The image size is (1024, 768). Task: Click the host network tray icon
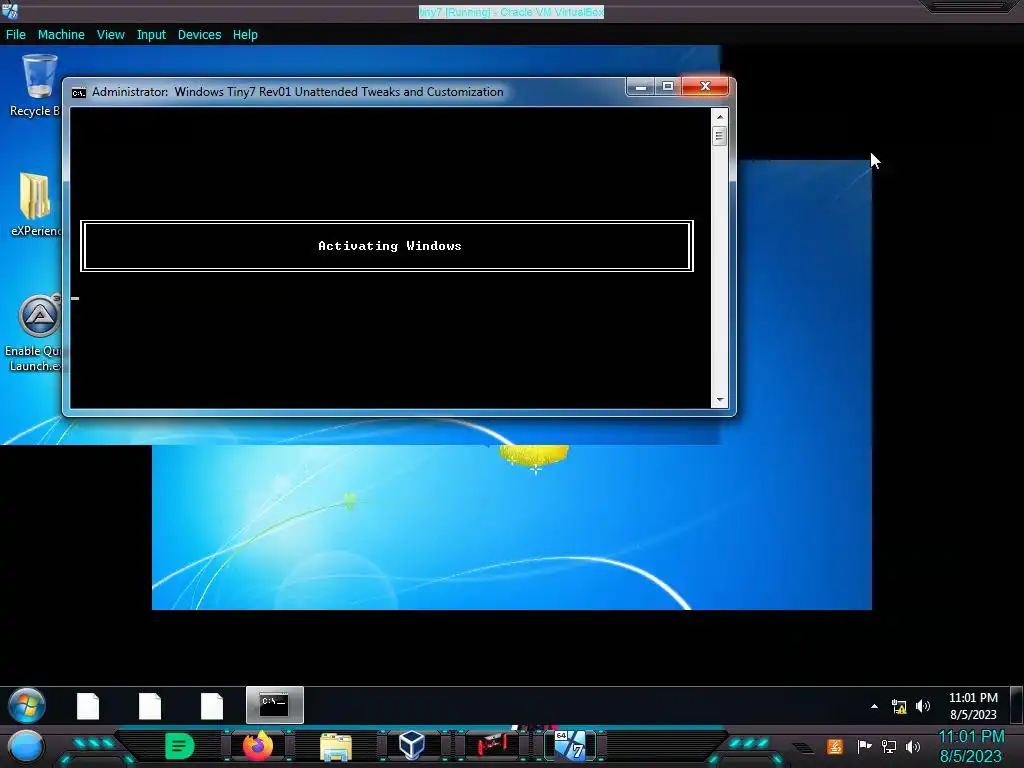(889, 746)
